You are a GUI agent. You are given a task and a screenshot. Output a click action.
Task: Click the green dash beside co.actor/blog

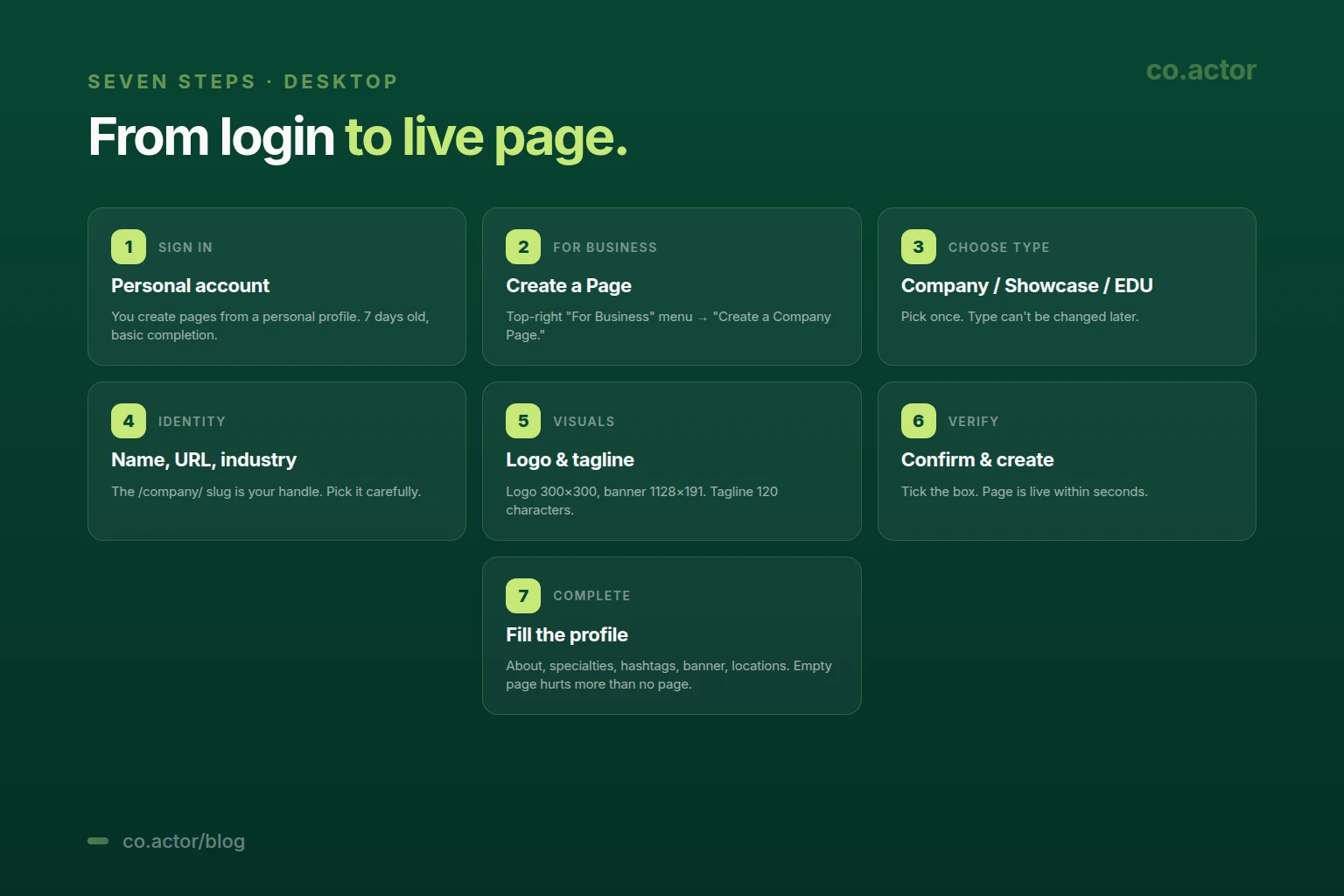(x=98, y=841)
